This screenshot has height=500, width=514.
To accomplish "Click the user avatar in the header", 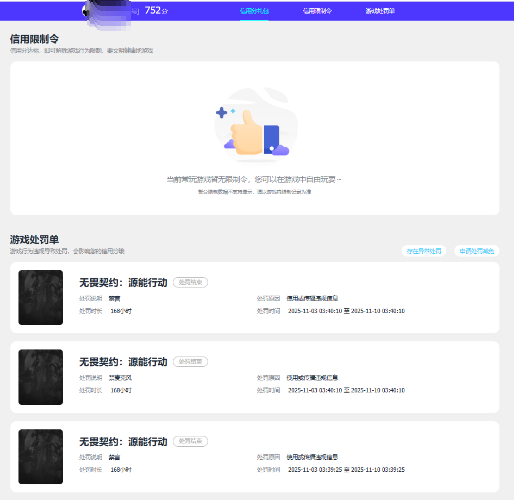I will pyautogui.click(x=86, y=11).
